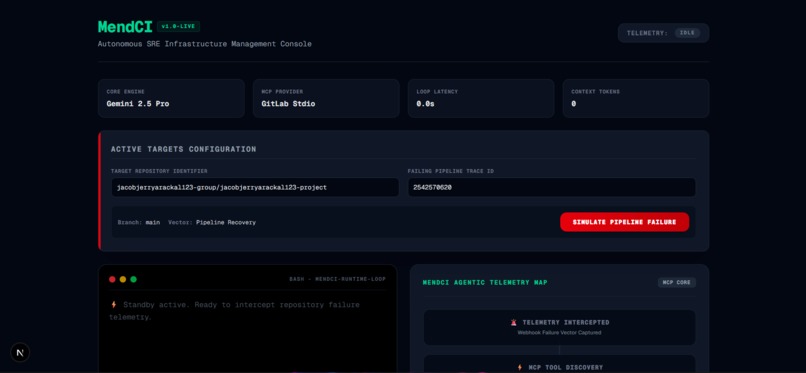This screenshot has width=806, height=373.
Task: Click the Telemetry Intercepted node
Action: click(559, 327)
